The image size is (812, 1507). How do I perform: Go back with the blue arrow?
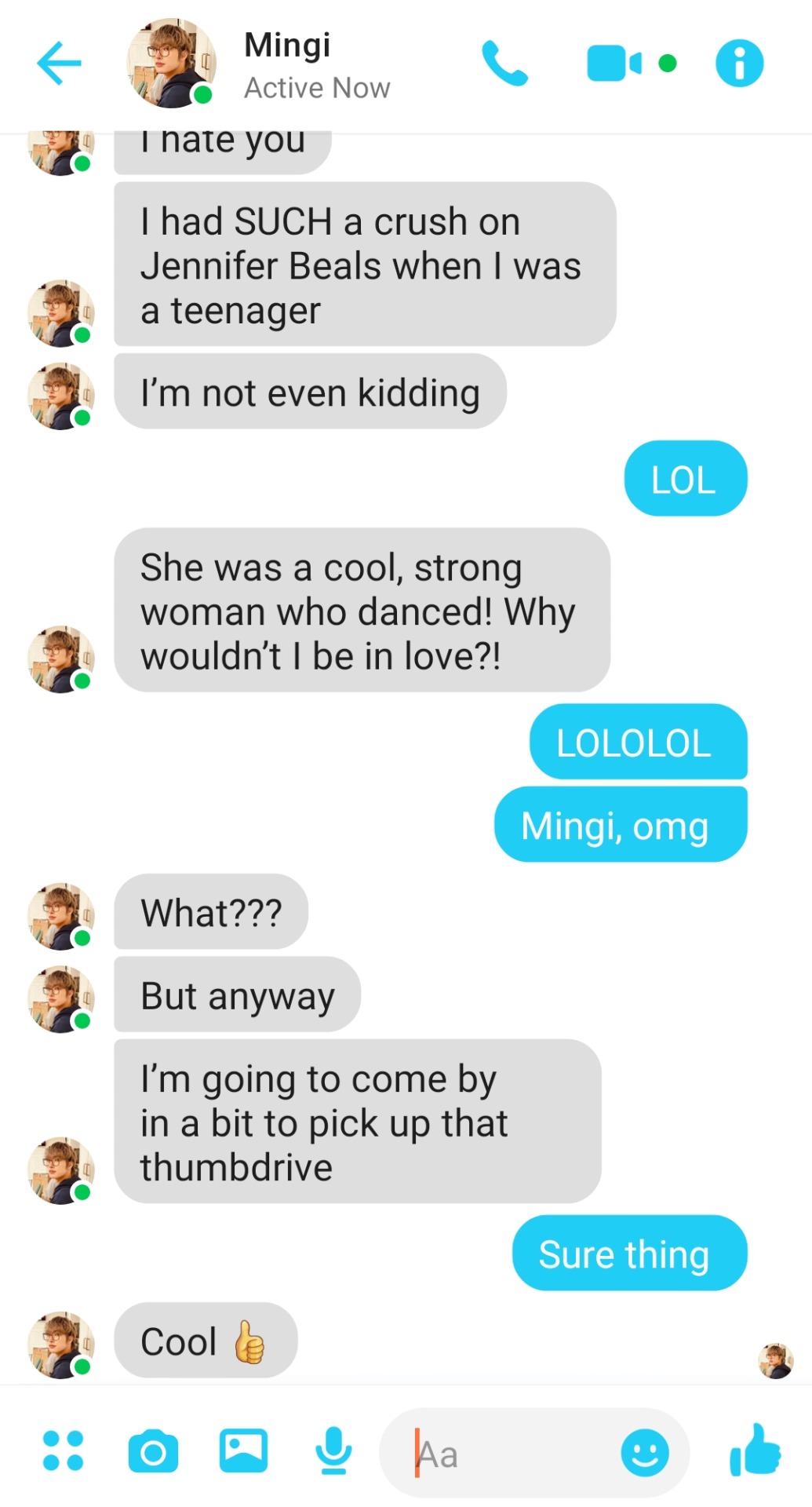pos(59,63)
